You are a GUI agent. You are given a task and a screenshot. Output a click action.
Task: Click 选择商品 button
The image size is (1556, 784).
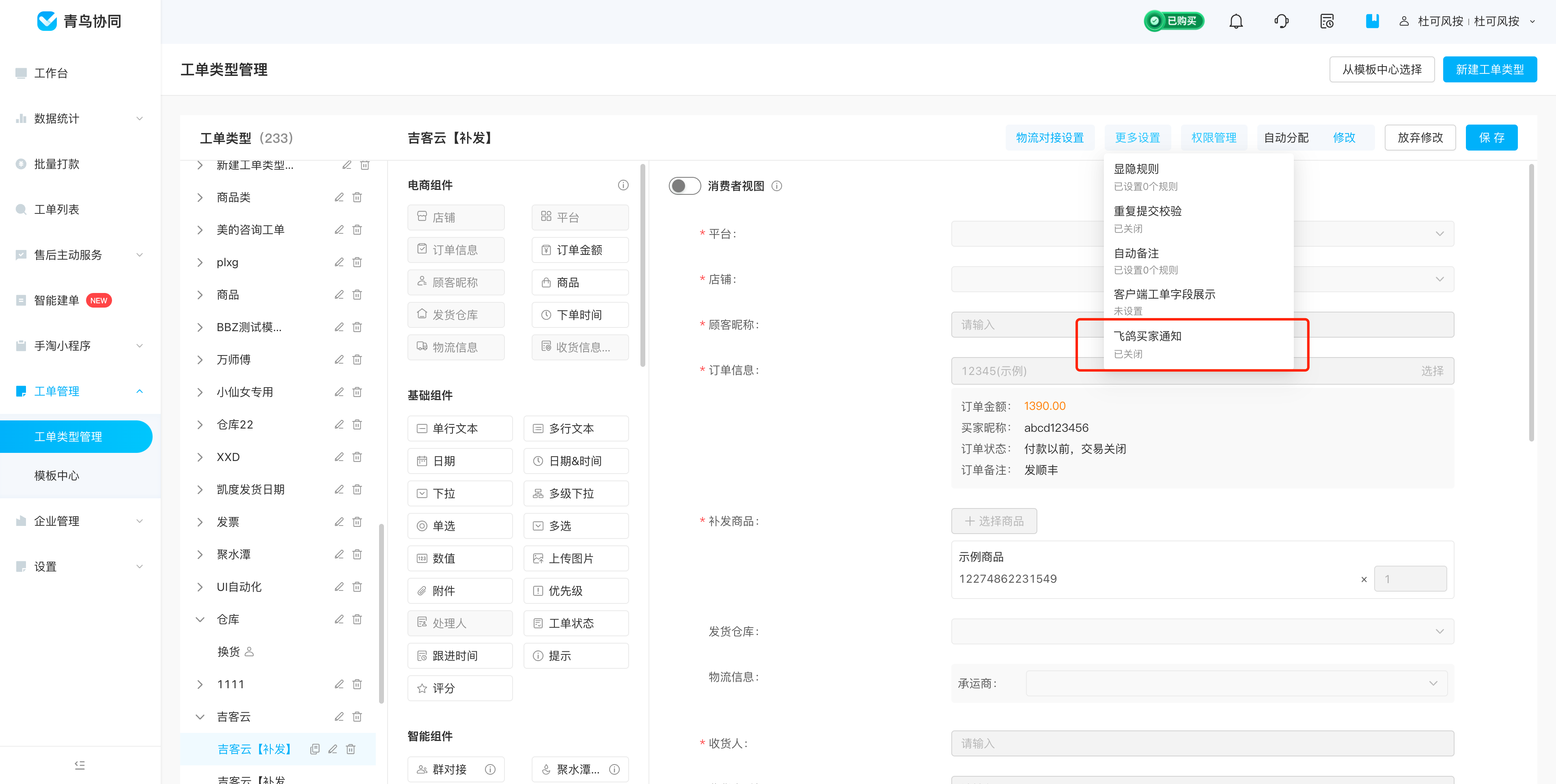click(x=994, y=521)
